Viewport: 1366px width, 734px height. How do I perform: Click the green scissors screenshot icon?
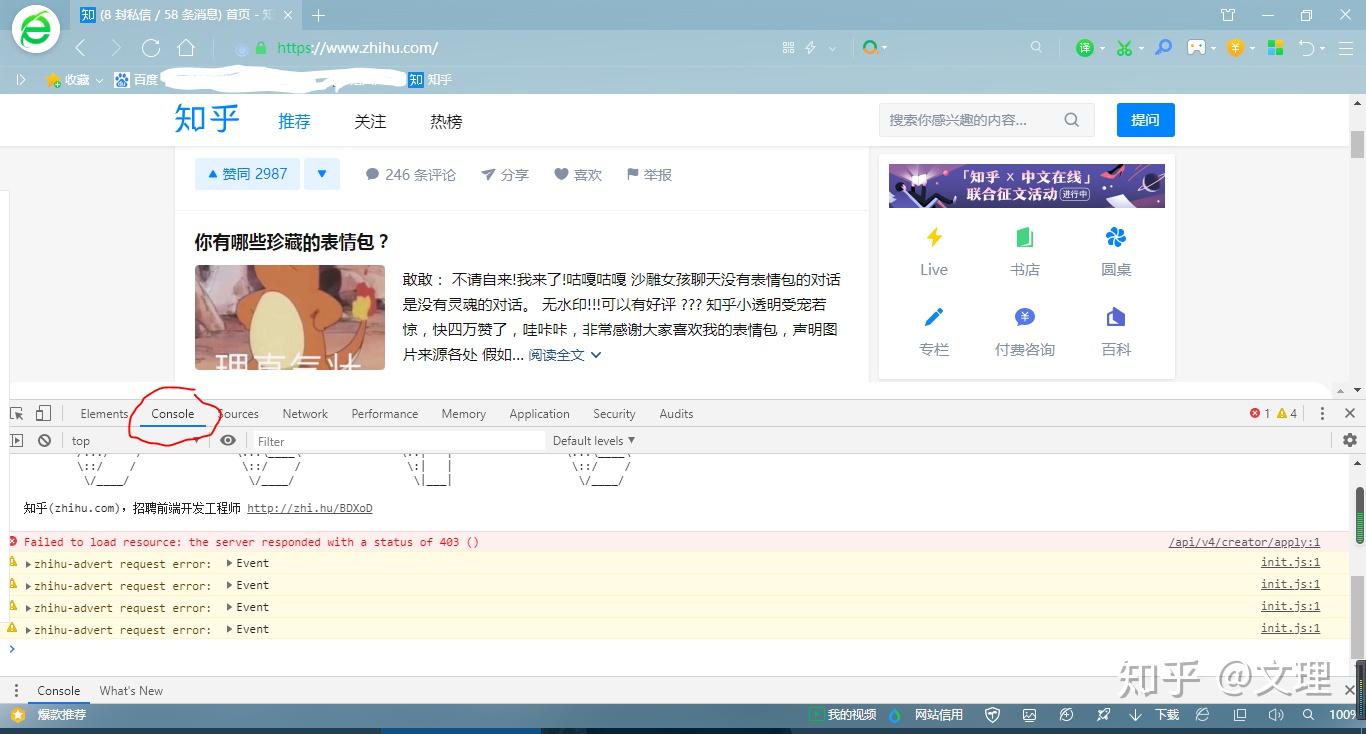[x=1125, y=48]
